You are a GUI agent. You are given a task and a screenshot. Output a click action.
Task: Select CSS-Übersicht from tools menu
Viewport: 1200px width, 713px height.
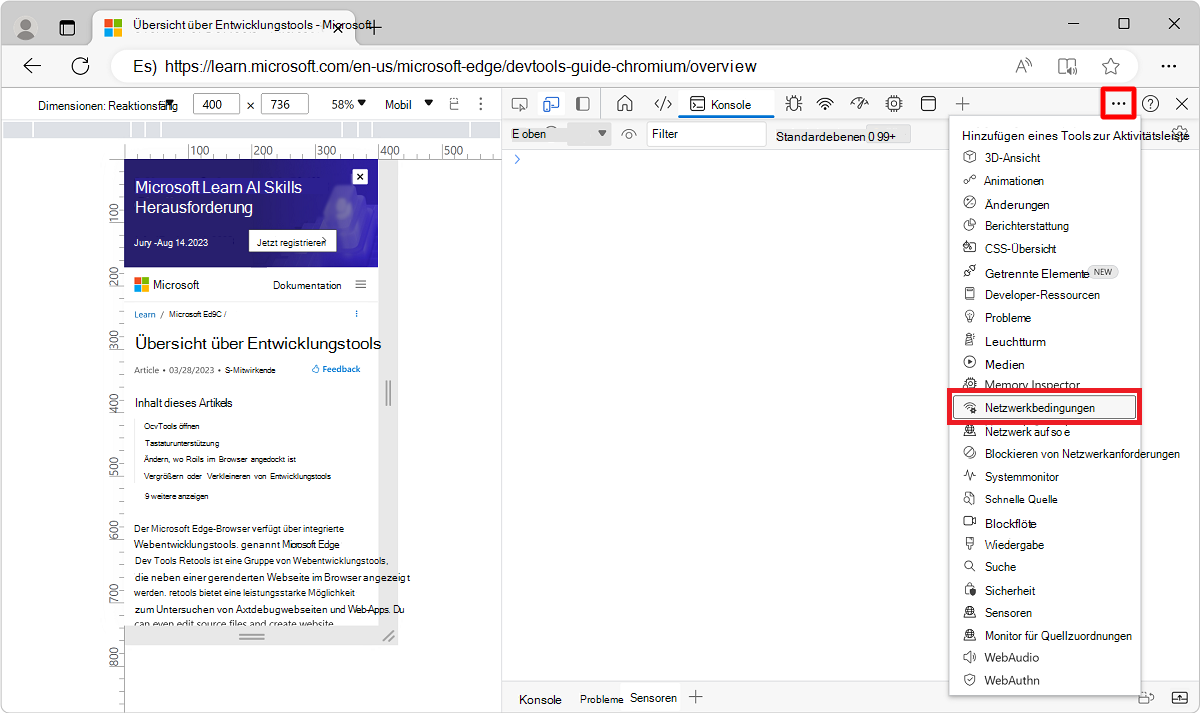(1044, 249)
